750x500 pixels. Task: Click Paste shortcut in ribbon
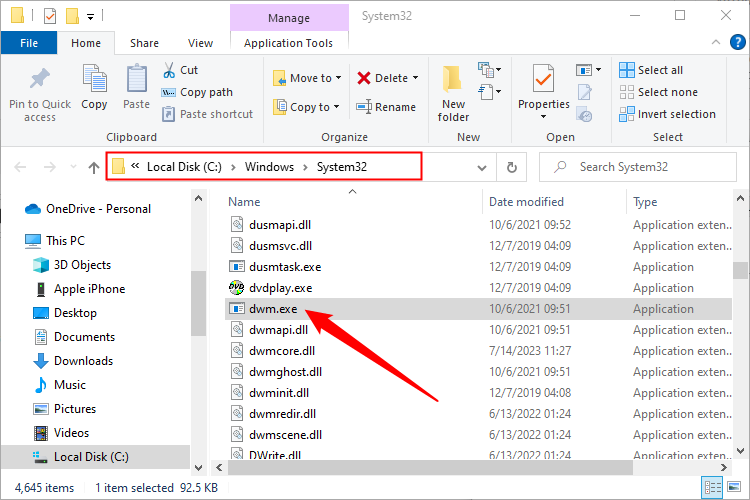click(x=207, y=114)
